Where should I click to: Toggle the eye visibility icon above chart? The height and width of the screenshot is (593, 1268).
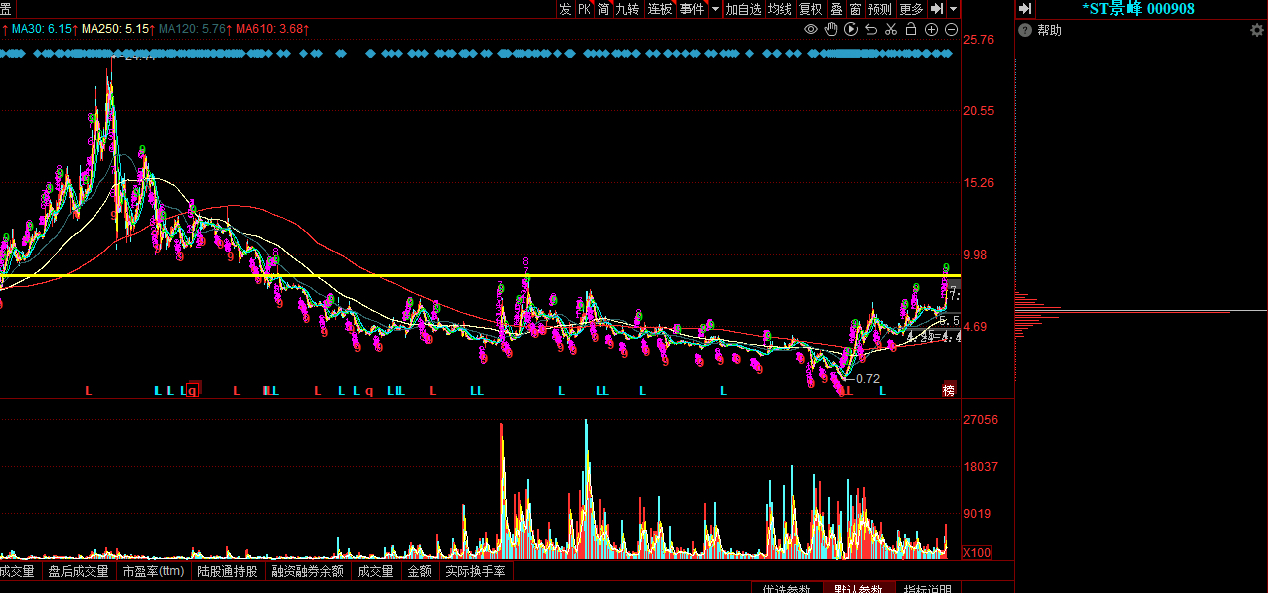[811, 29]
